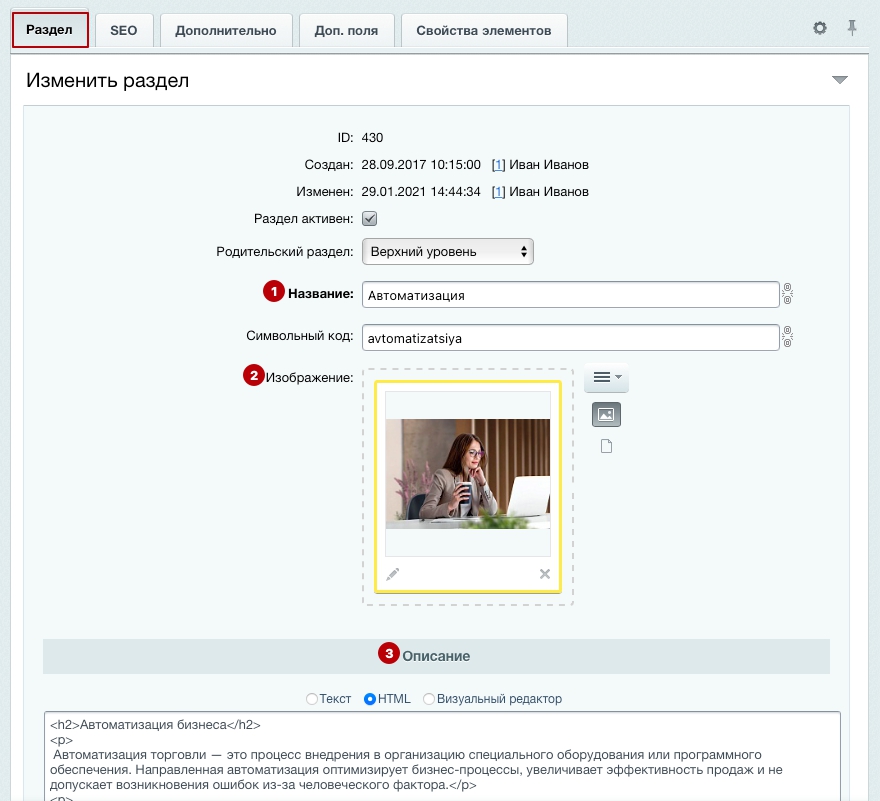The image size is (880, 801).
Task: Click the modified date 29.01.2021 14:44:34
Action: tap(421, 192)
